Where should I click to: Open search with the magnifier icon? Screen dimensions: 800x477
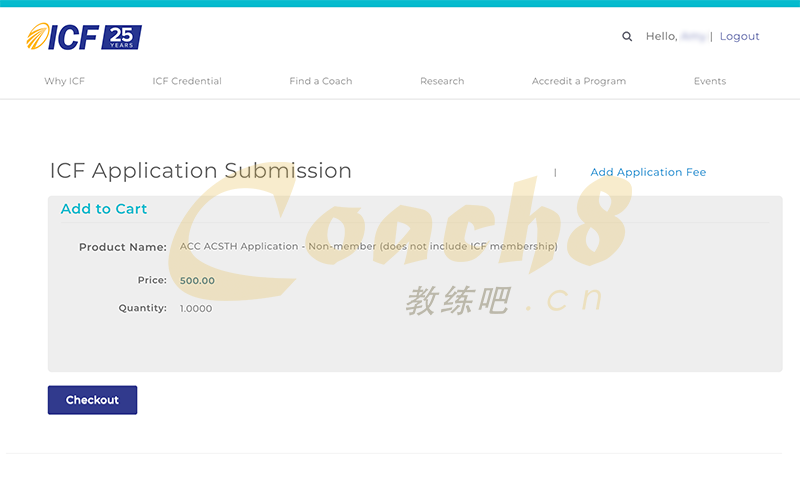coord(627,37)
